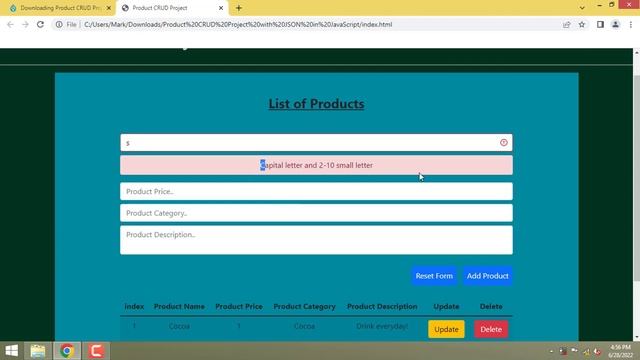Click the page vertical scrollbar thumb
Screen dimensions: 640x360
click(636, 178)
